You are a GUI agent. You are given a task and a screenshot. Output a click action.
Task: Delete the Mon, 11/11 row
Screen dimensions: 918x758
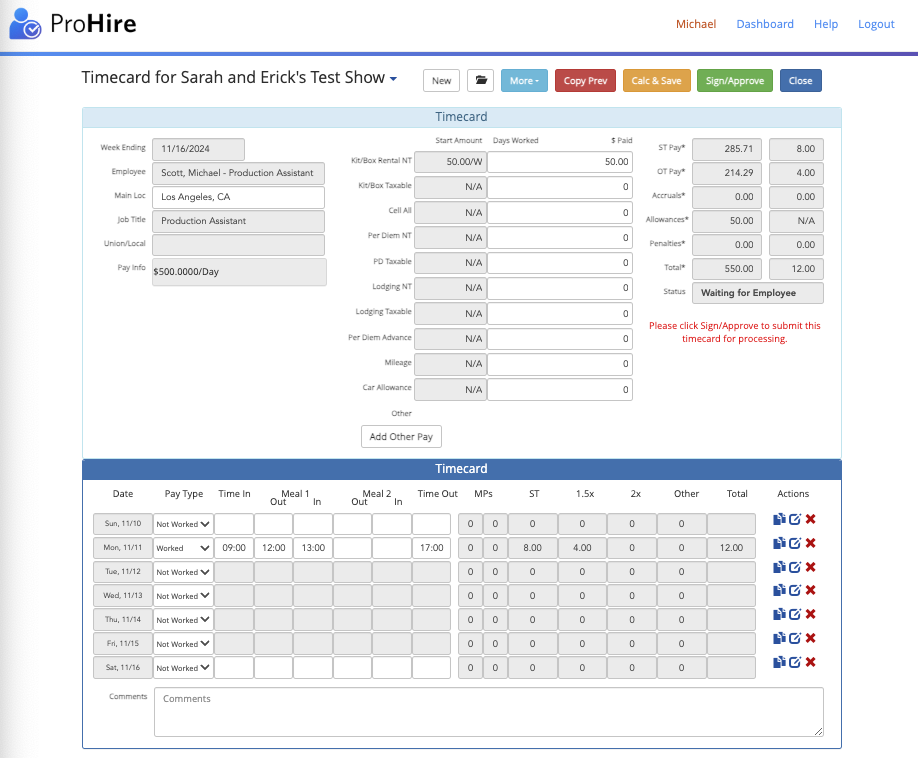tap(810, 543)
